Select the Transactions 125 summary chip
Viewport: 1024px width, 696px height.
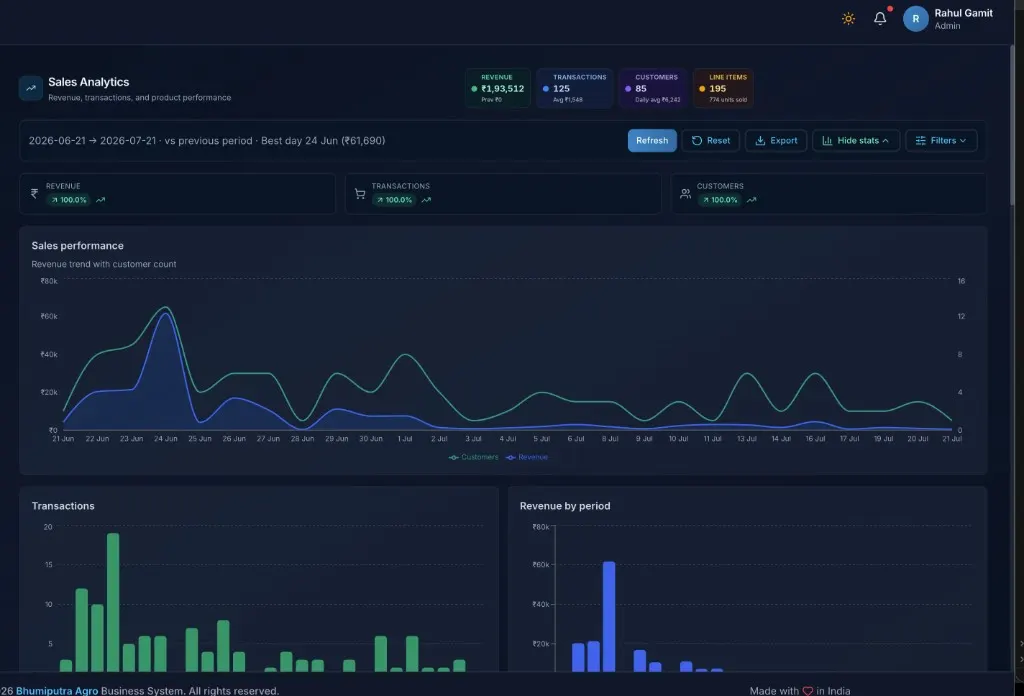click(x=575, y=88)
